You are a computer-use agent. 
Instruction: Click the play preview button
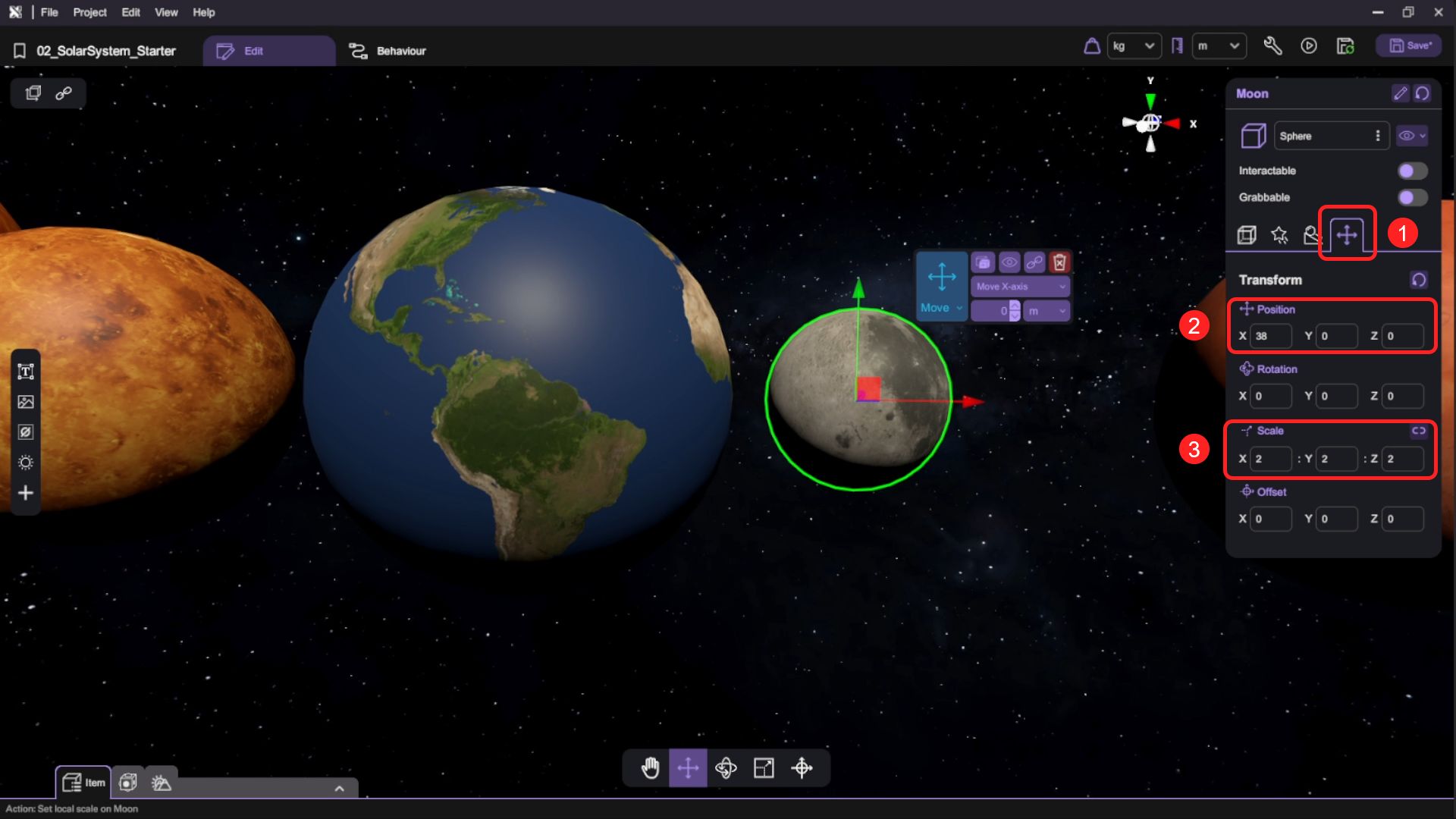coord(1309,46)
